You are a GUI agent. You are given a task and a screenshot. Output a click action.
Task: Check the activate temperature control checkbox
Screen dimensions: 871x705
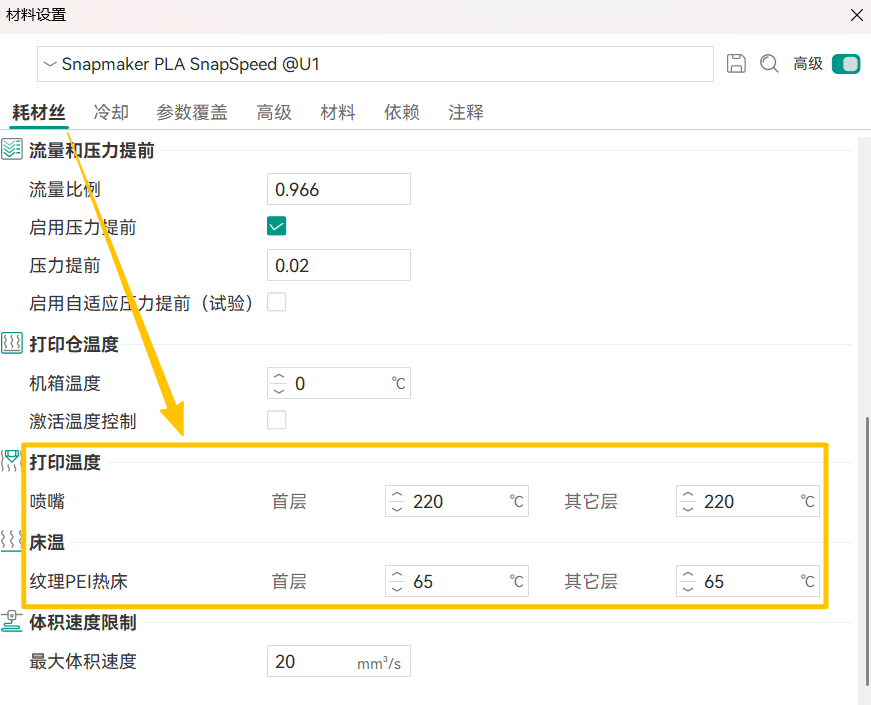click(x=277, y=420)
